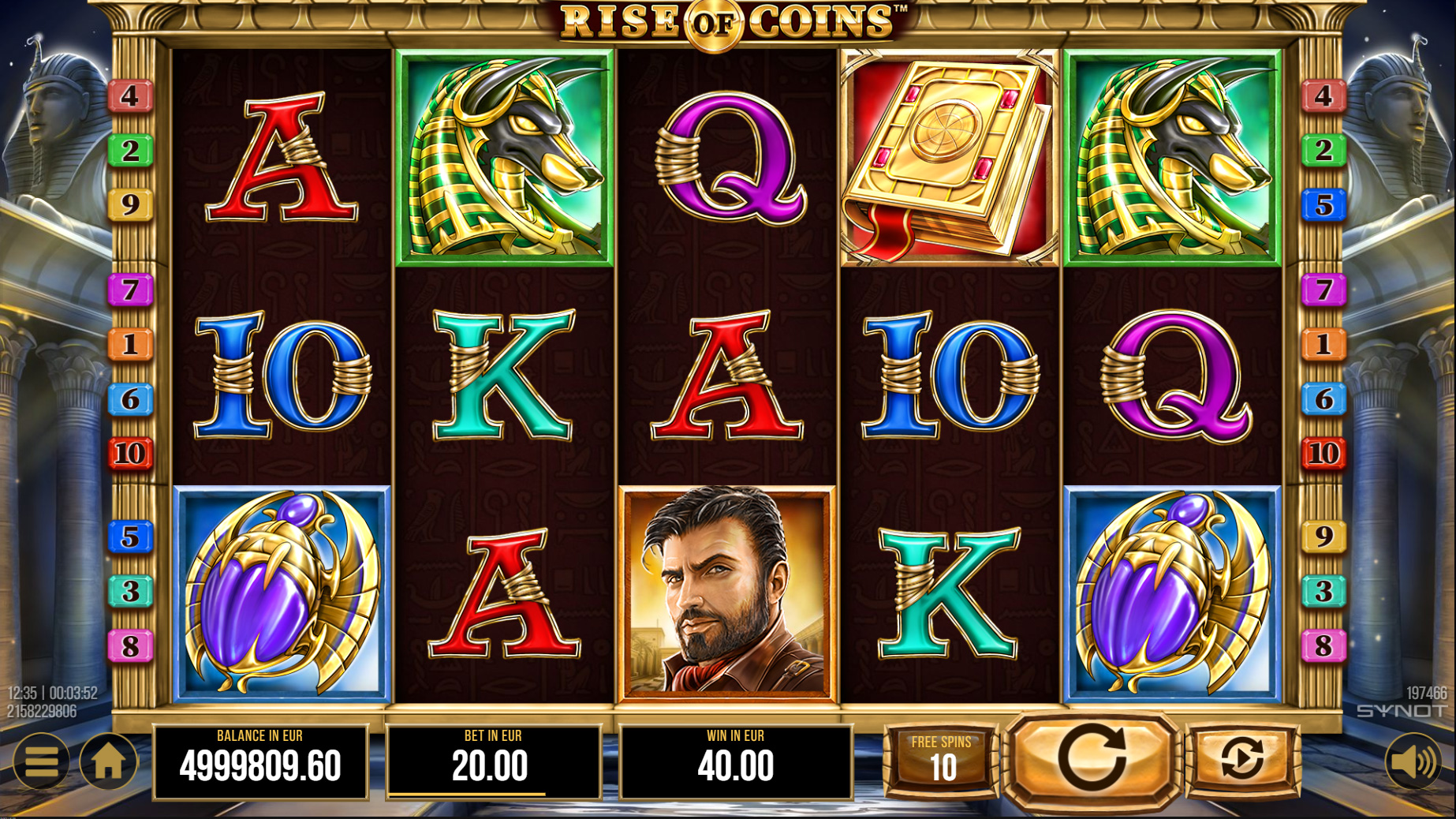Go to the home lobby icon
The image size is (1456, 819).
point(108,761)
